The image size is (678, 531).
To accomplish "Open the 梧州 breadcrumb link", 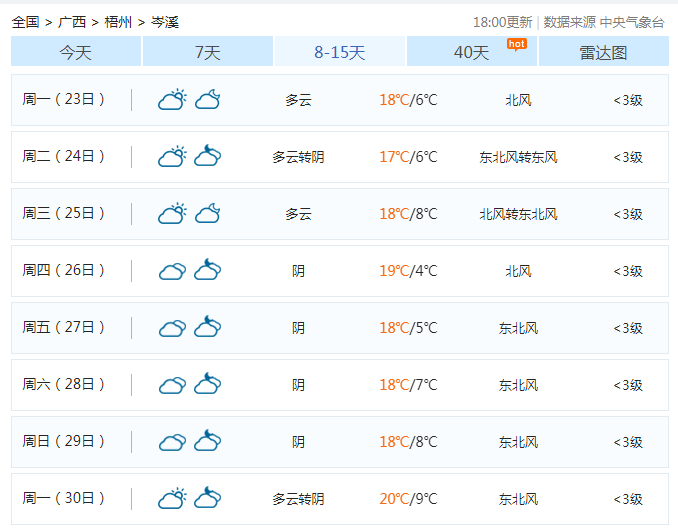I will point(117,21).
